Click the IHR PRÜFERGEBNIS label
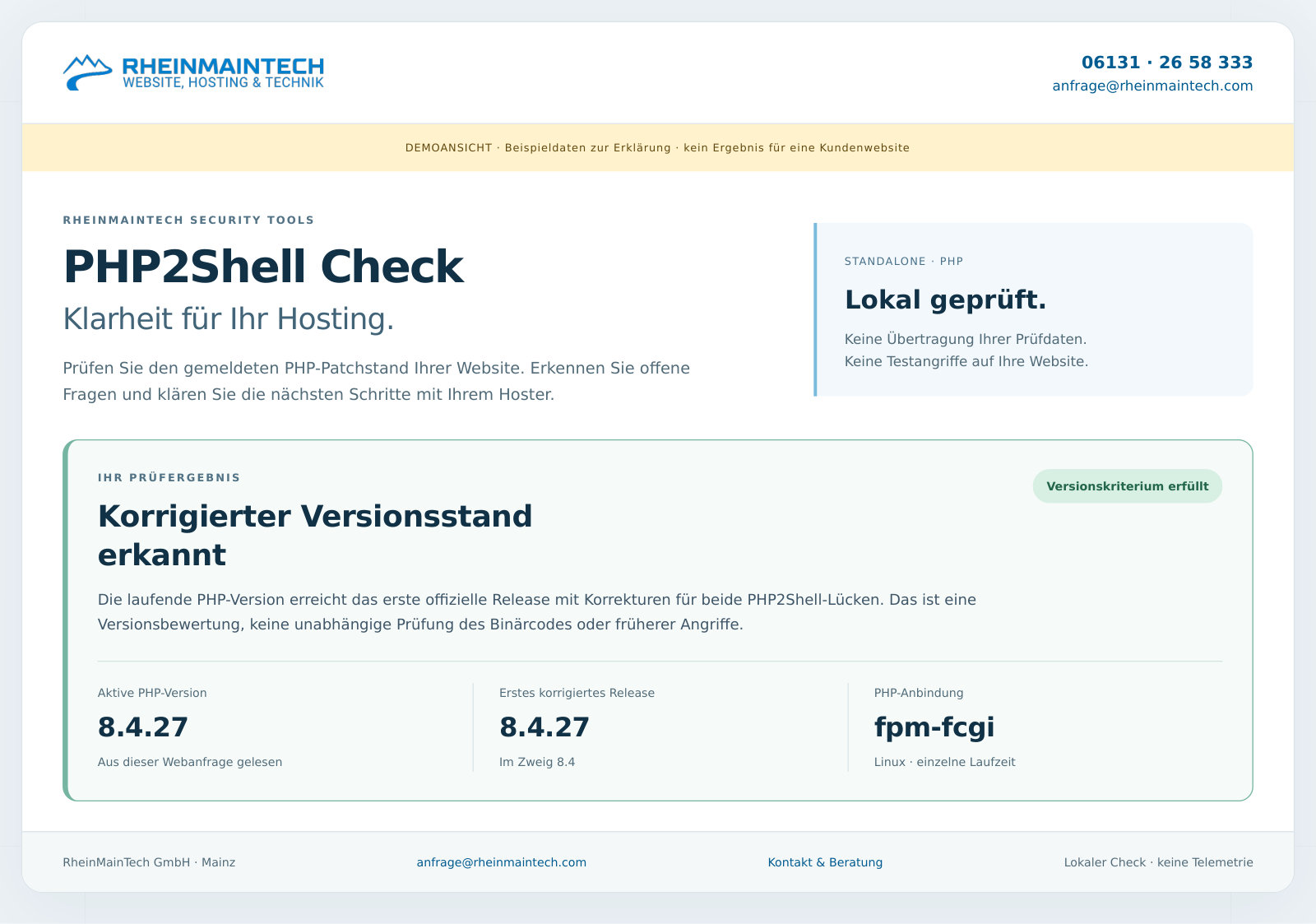The image size is (1316, 924). pos(169,477)
